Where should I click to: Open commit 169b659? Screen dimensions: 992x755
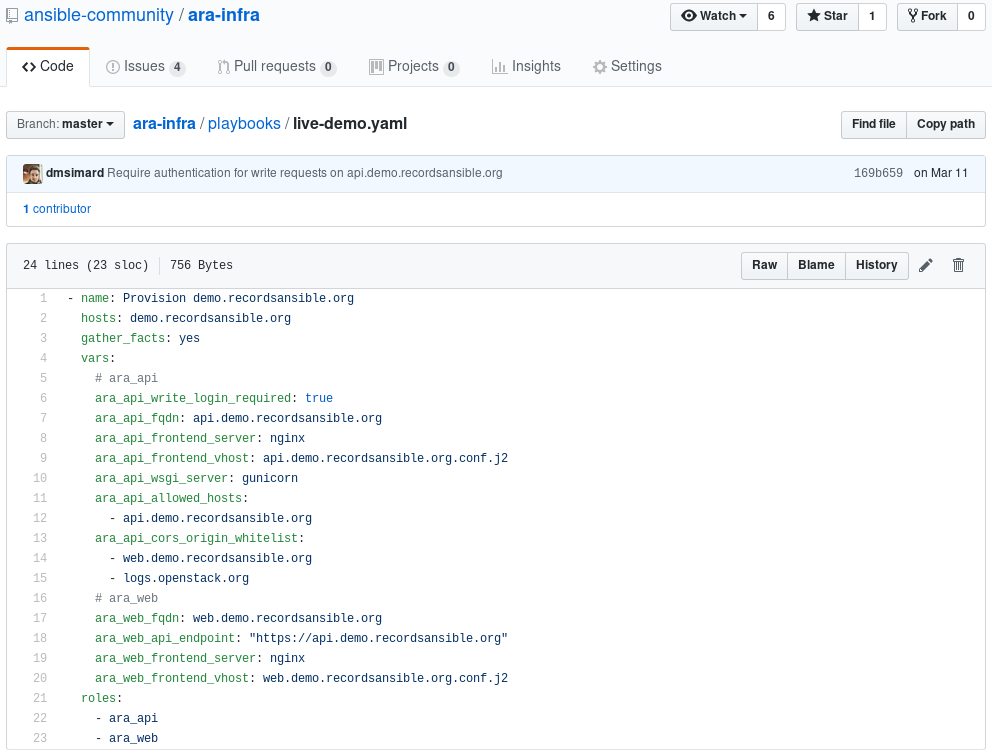878,173
